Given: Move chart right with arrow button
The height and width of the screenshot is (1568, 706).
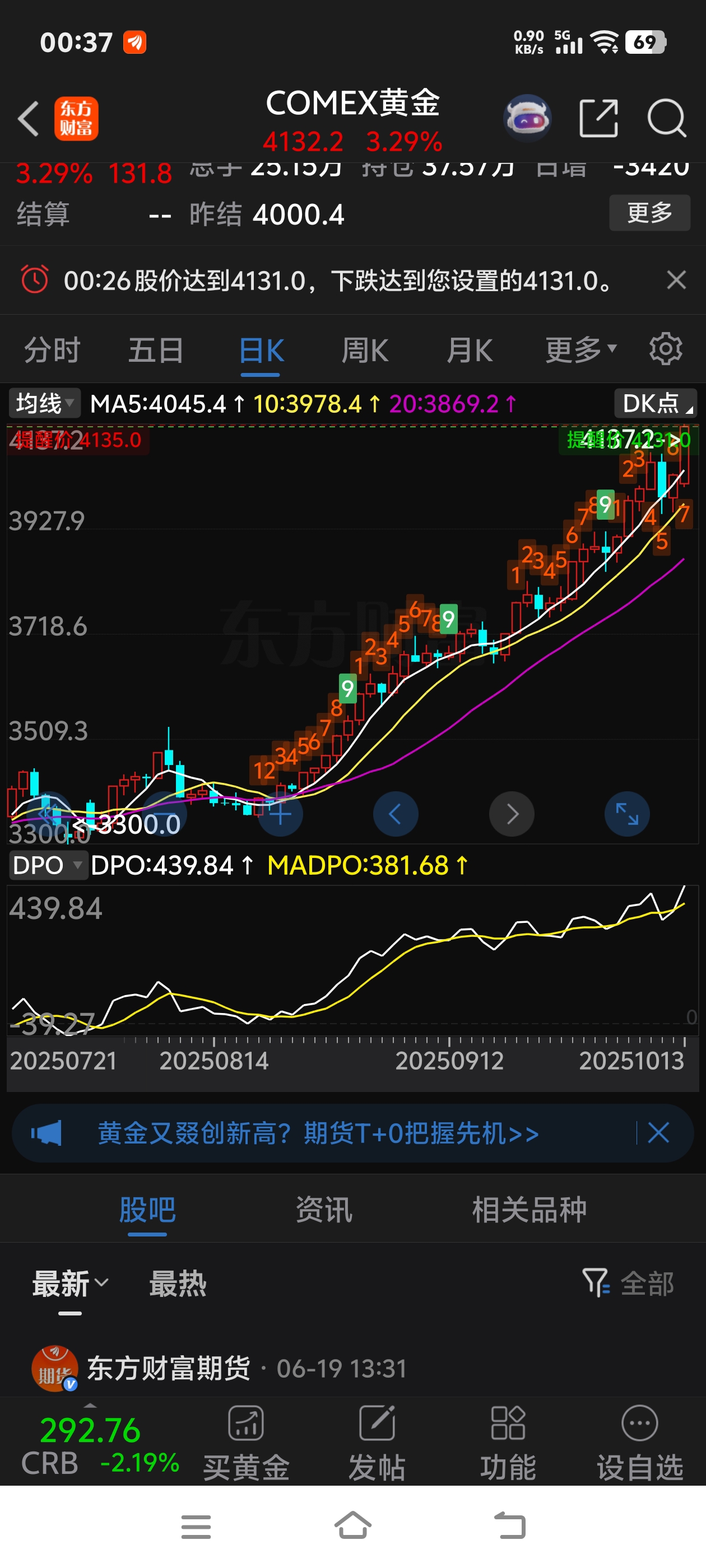Looking at the screenshot, I should click(512, 814).
